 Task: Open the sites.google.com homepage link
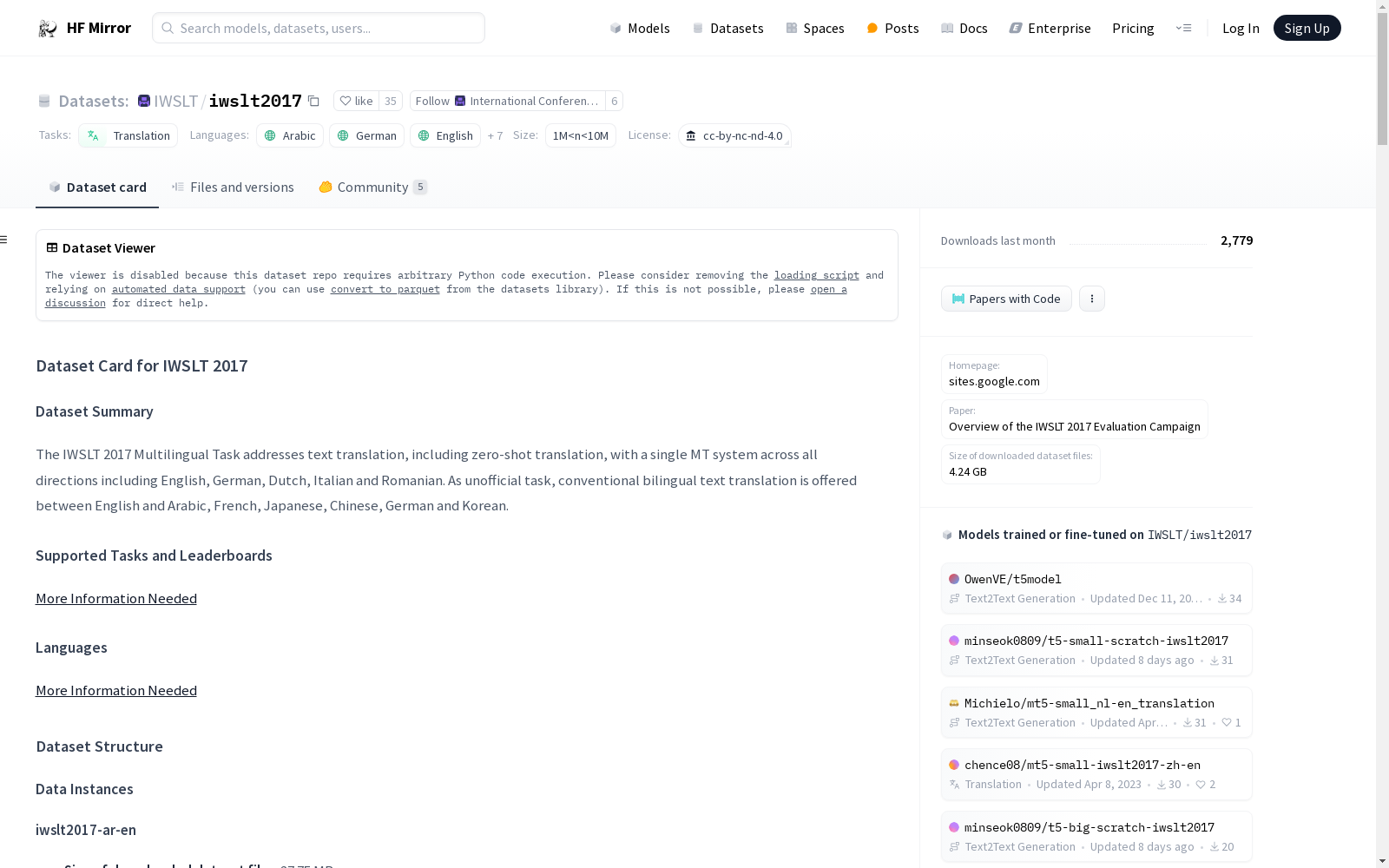[994, 374]
